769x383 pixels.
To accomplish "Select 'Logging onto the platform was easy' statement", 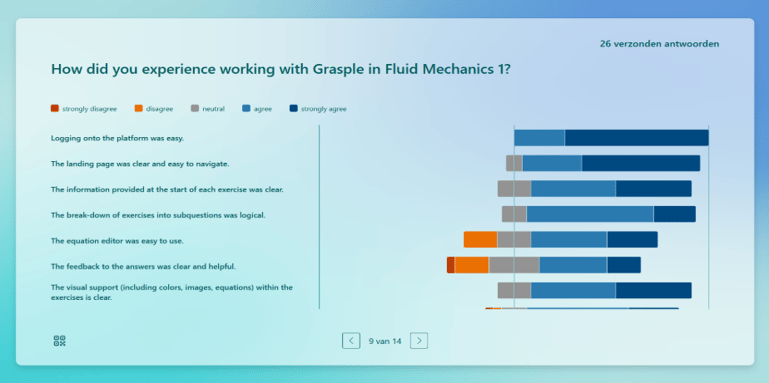I will pos(117,138).
